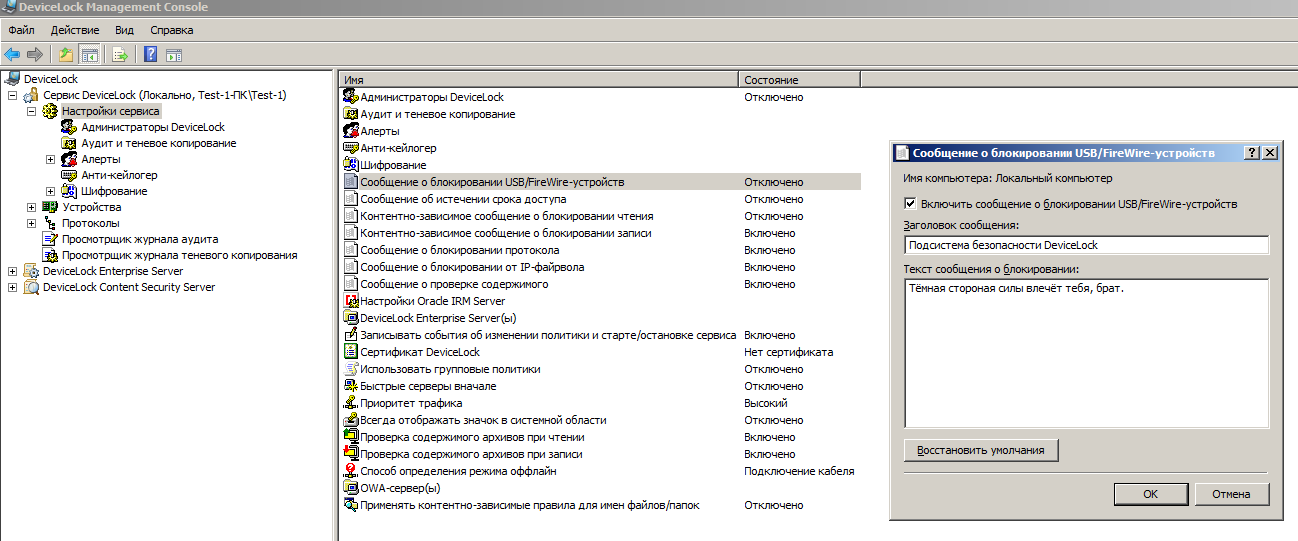Toggle the show/hide console tree toolbar icon
Image resolution: width=1298 pixels, height=541 pixels.
tap(90, 55)
